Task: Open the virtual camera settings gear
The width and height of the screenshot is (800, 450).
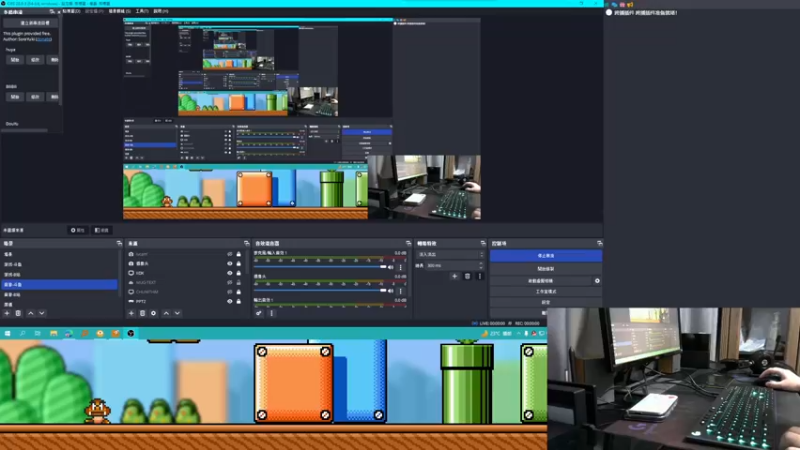Action: [597, 281]
